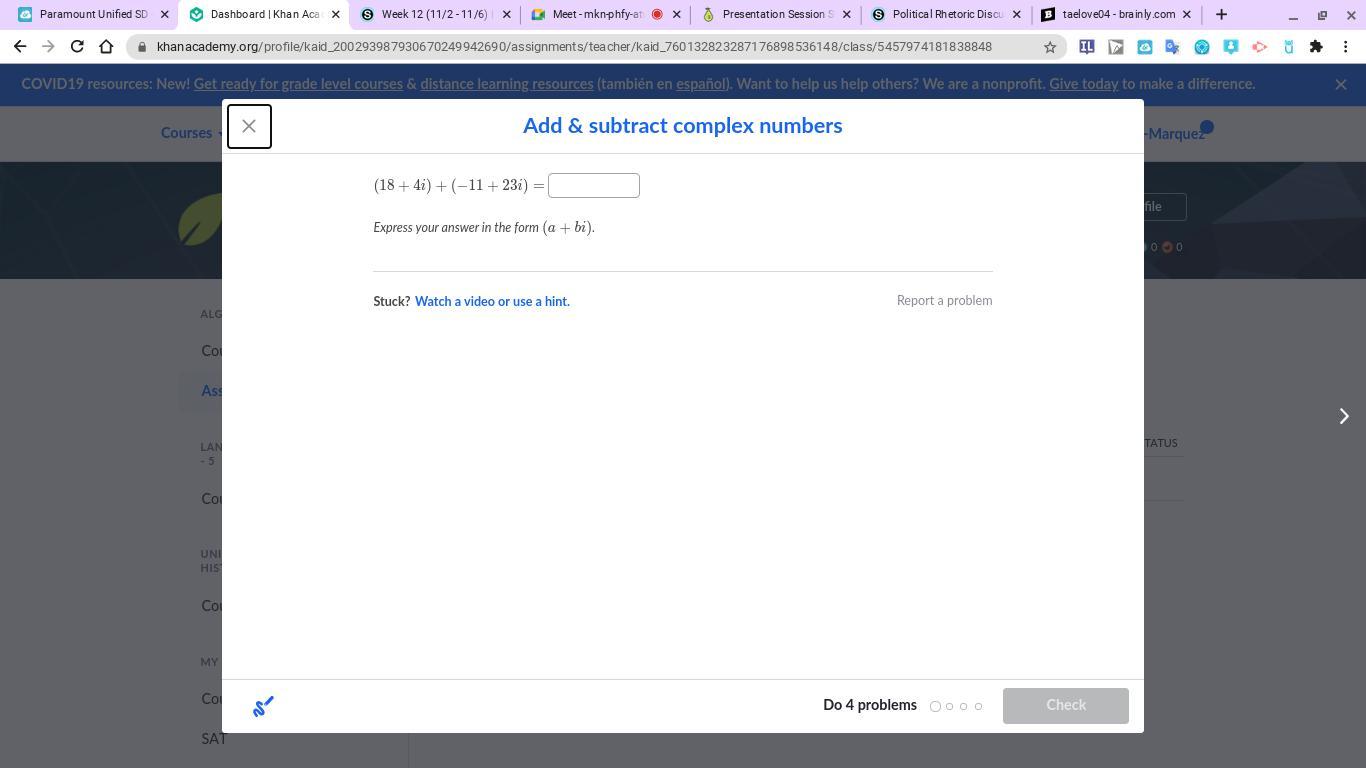Close the Presentation Session tab
Image resolution: width=1366 pixels, height=768 pixels.
point(847,15)
